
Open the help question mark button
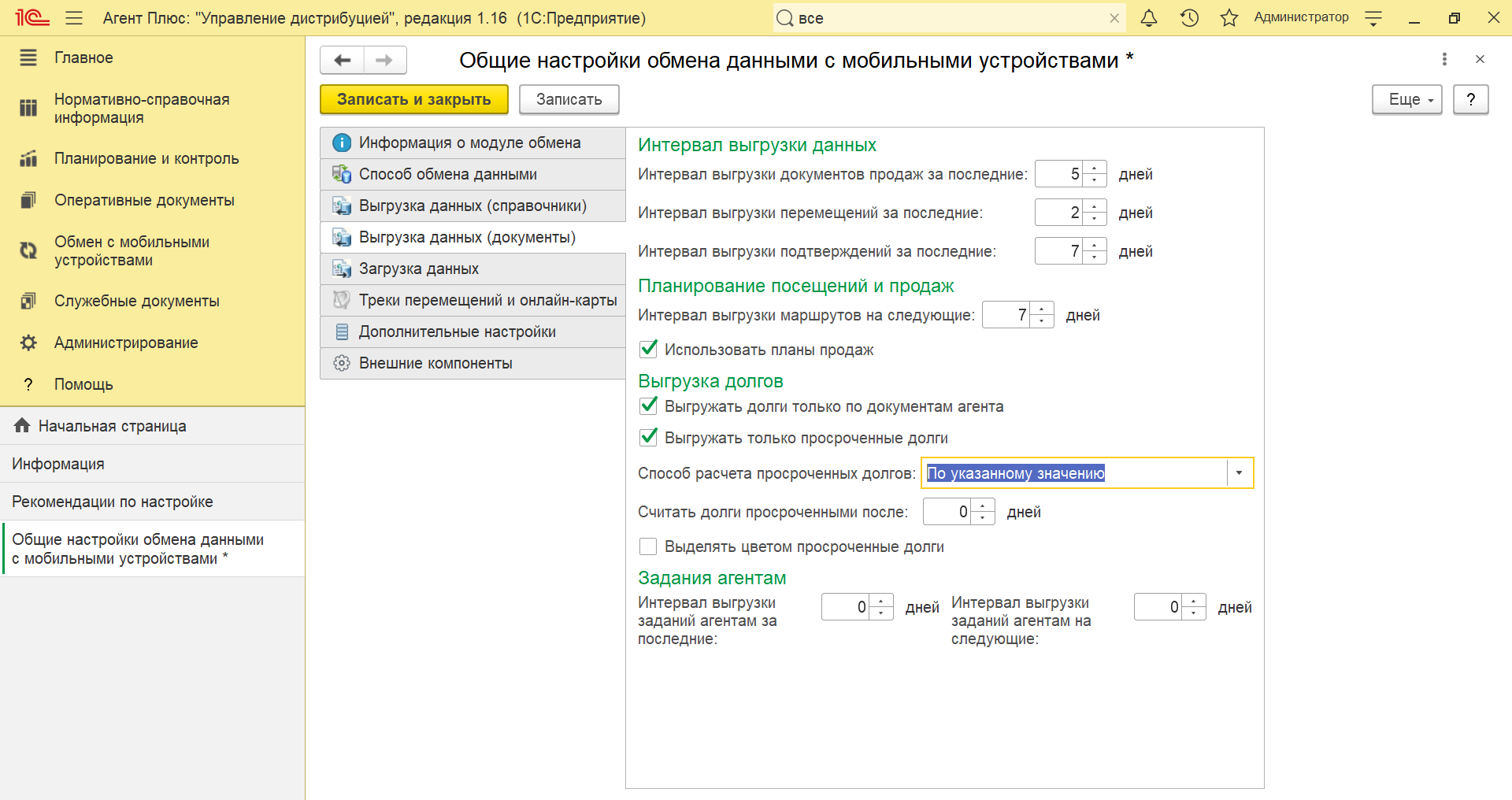[1470, 100]
